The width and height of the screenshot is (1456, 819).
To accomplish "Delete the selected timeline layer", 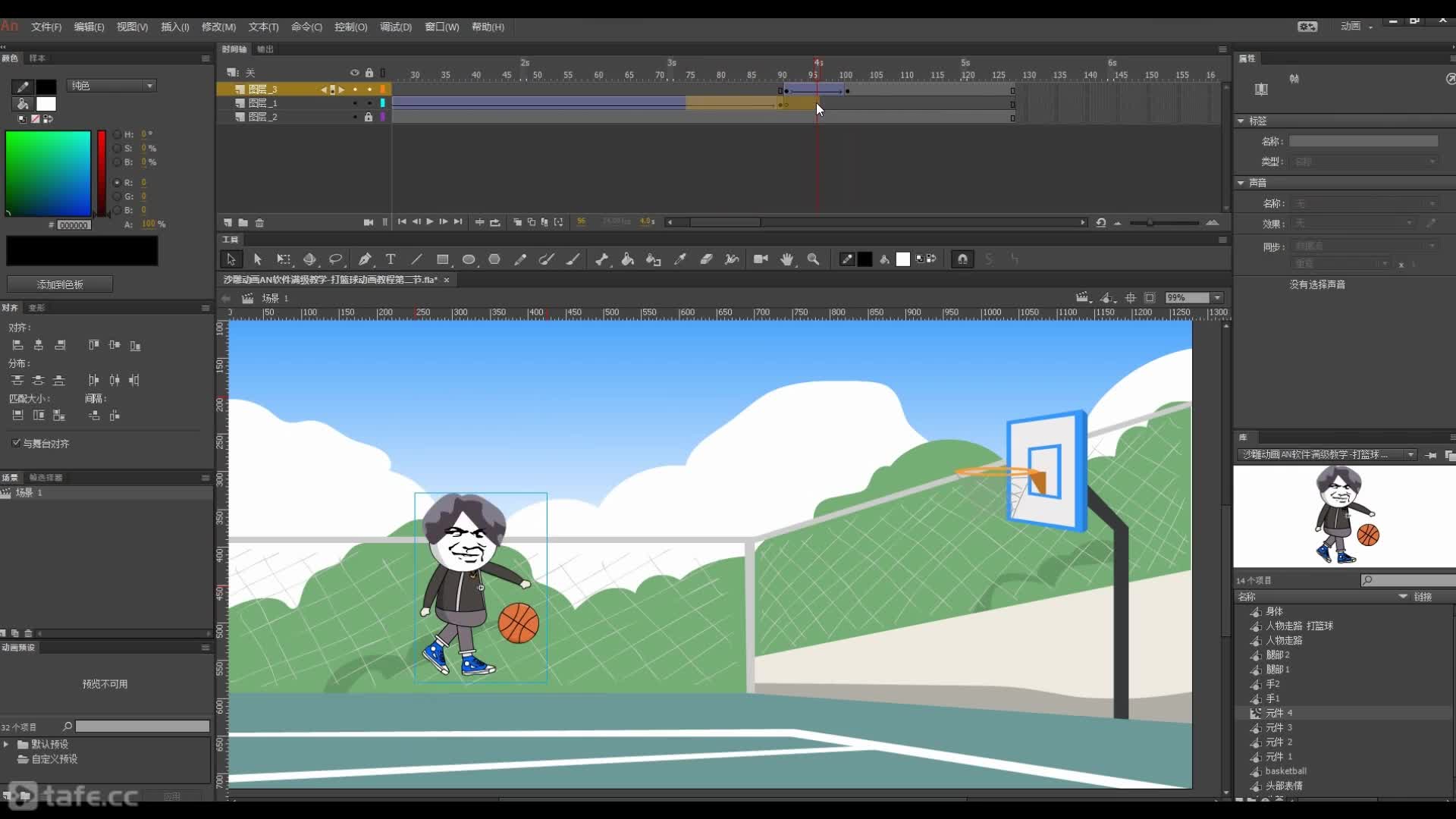I will tap(259, 223).
